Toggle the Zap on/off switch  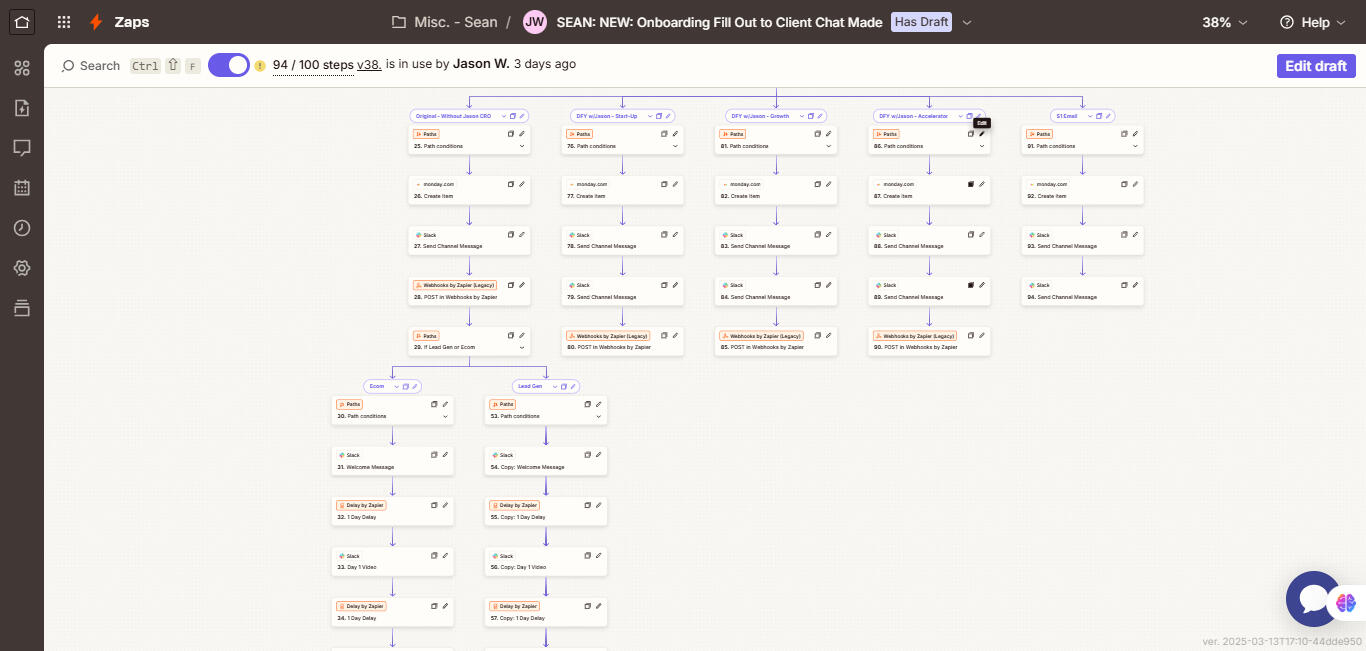coord(229,65)
